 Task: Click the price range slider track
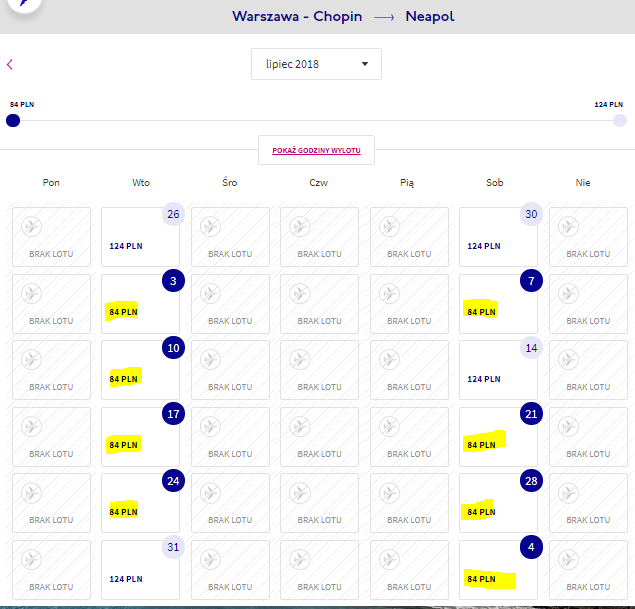coord(316,121)
